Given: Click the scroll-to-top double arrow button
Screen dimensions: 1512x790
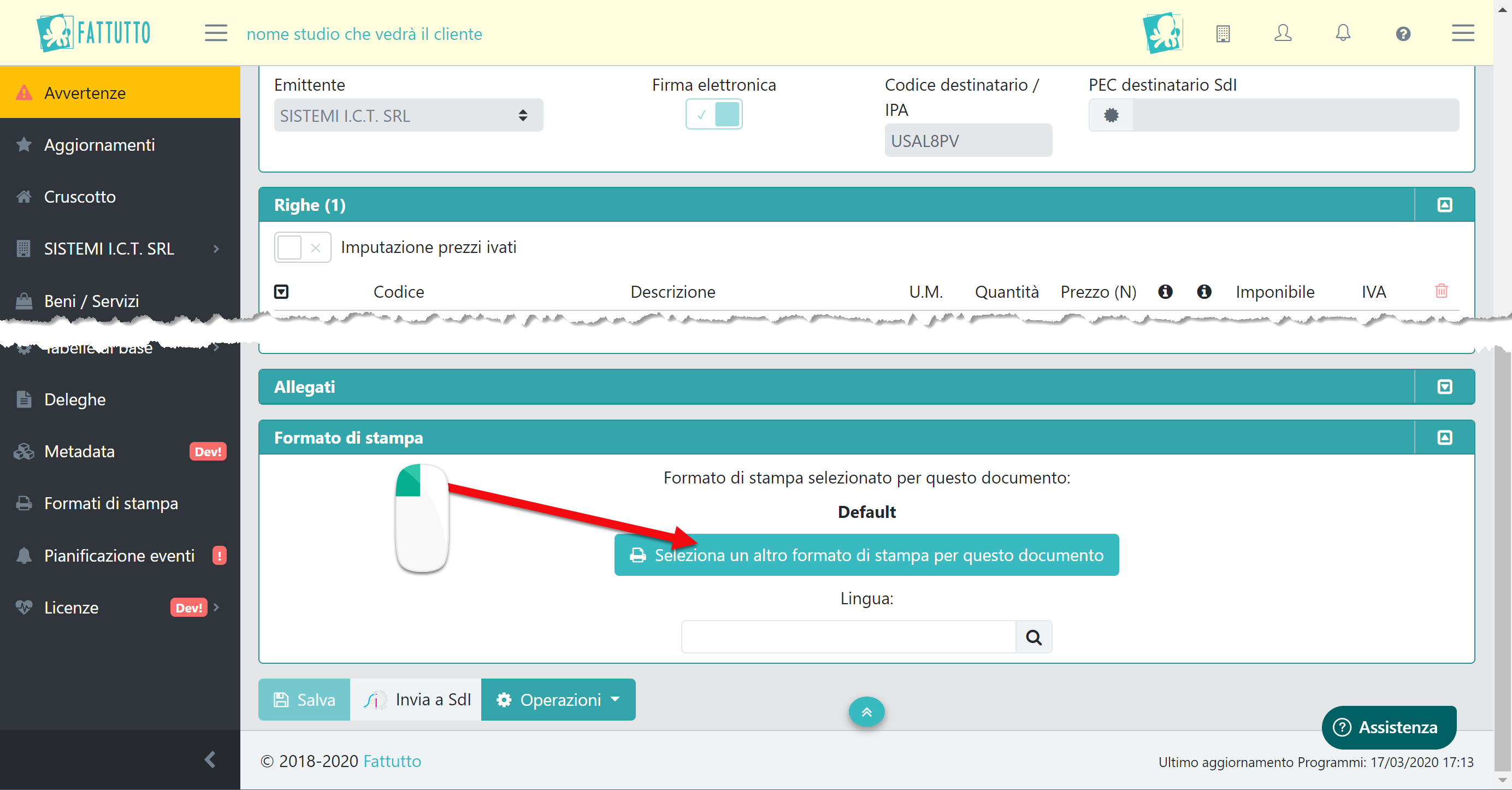Looking at the screenshot, I should (866, 712).
